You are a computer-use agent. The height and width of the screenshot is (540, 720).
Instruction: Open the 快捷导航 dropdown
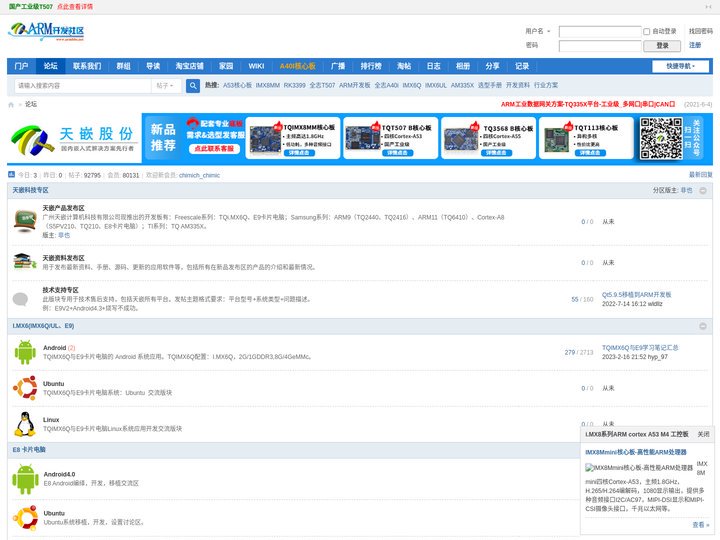click(681, 66)
